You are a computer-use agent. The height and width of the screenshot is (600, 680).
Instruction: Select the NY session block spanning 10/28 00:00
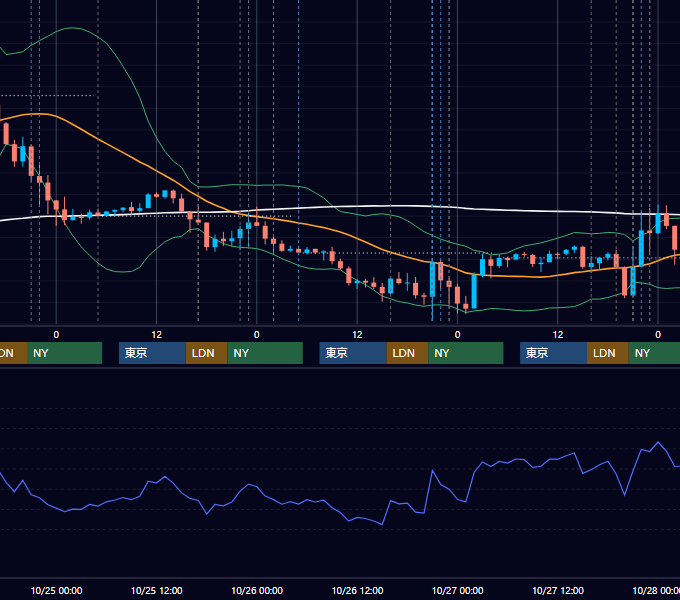[654, 353]
